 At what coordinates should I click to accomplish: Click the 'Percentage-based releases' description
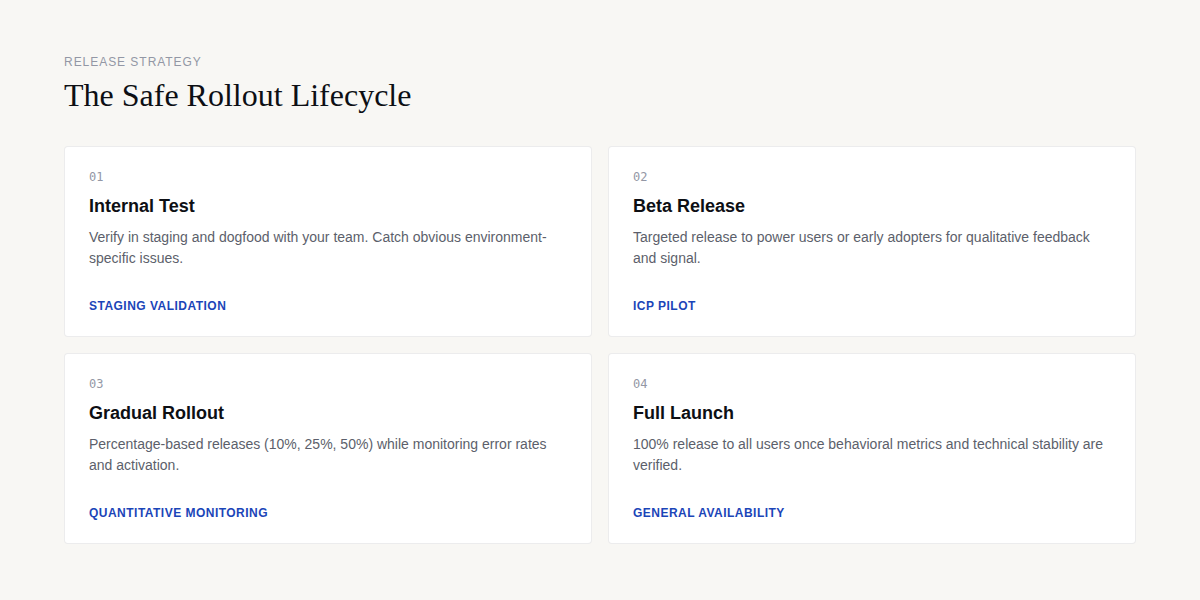[318, 455]
